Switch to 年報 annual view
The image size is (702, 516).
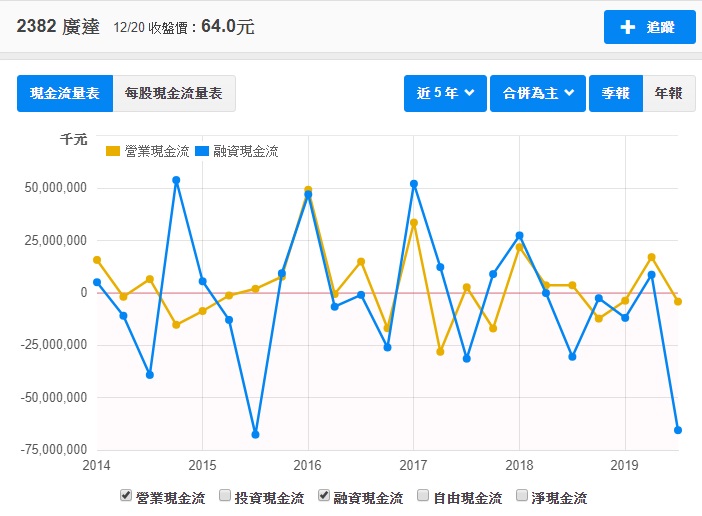click(668, 94)
